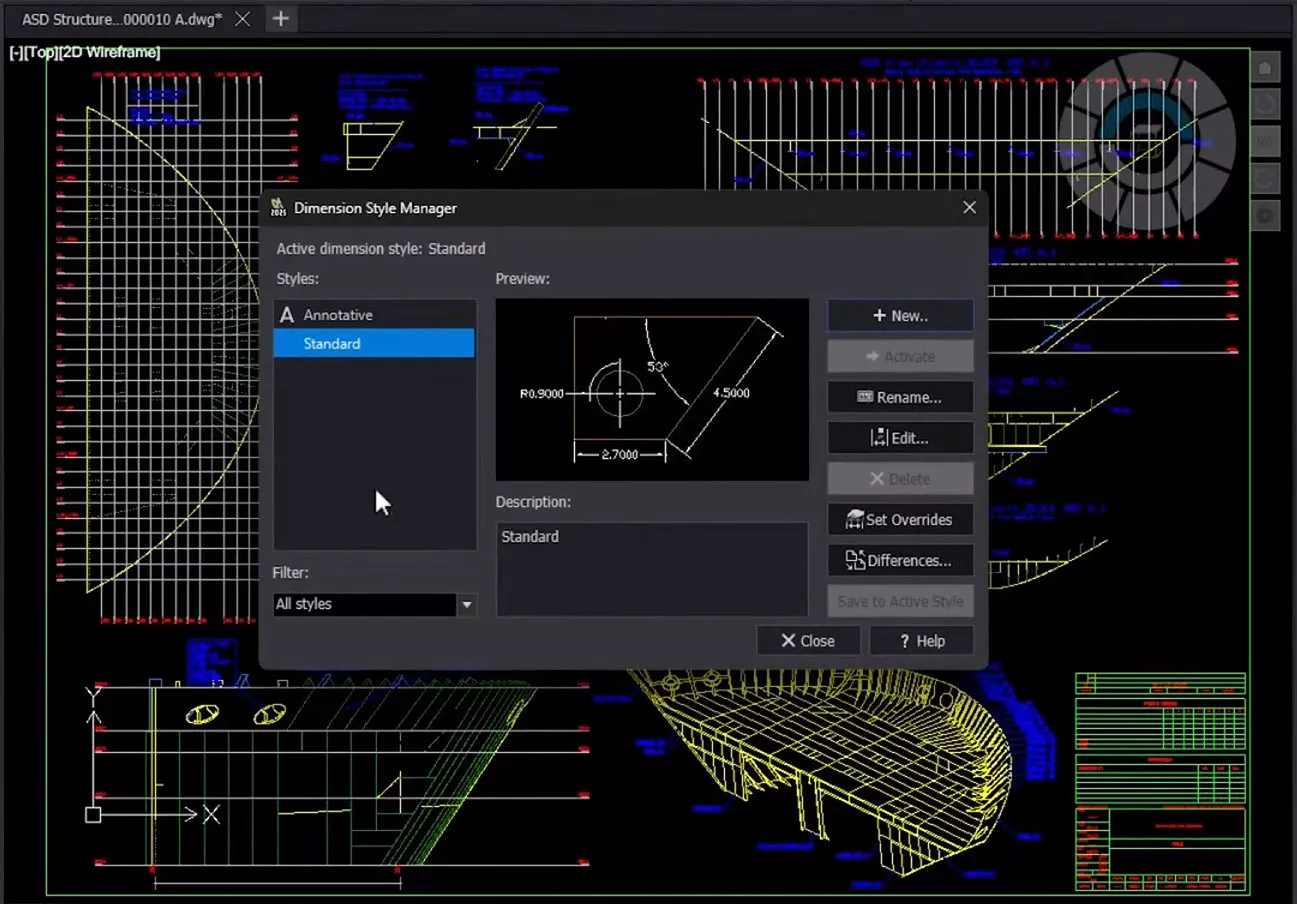Click the ShowMotion icon on the navigation bar
Screen dimensions: 1297x904
click(x=1267, y=216)
